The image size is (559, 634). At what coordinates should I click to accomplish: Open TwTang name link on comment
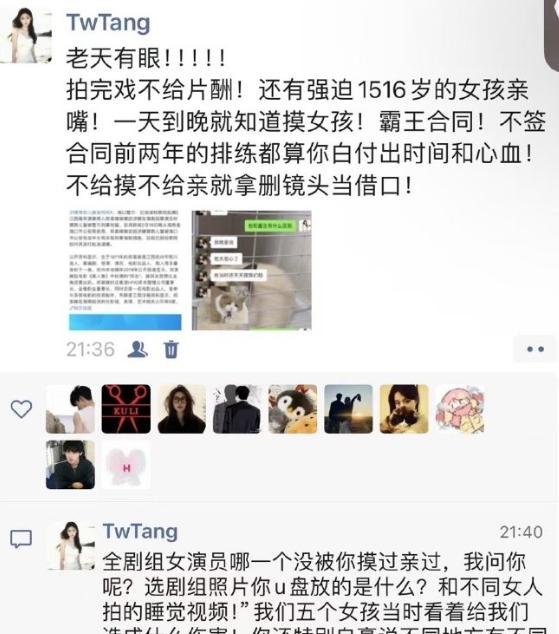[x=140, y=531]
